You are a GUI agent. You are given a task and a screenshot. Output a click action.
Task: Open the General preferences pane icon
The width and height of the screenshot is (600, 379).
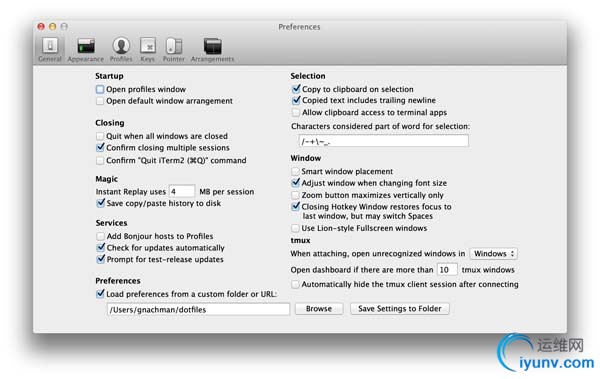pyautogui.click(x=50, y=49)
